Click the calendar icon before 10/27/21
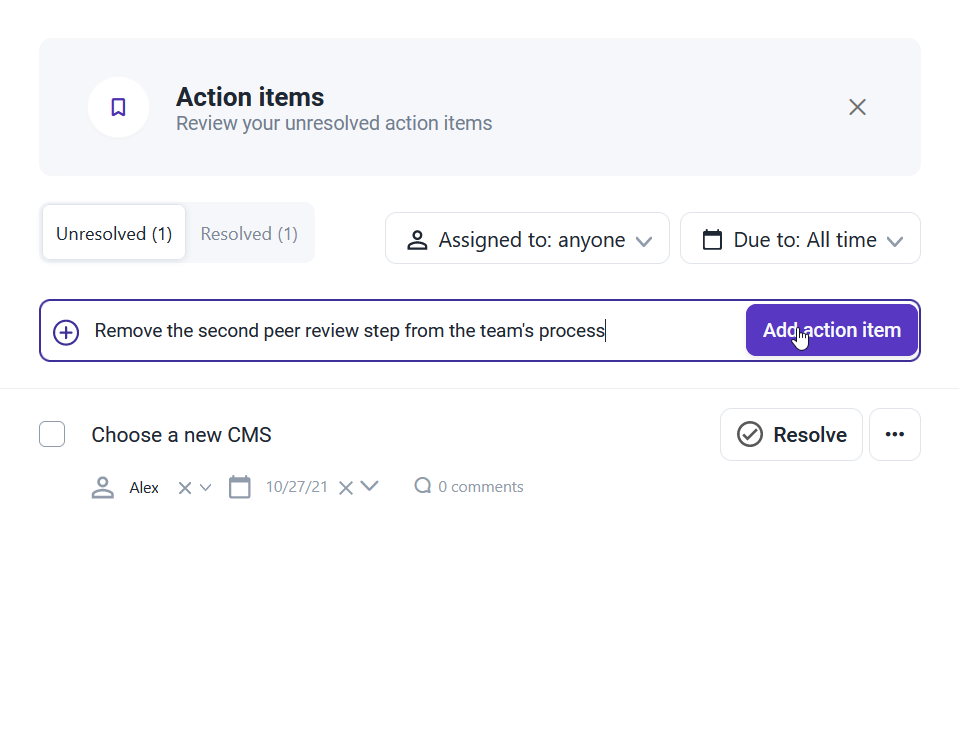959x735 pixels. pos(239,487)
